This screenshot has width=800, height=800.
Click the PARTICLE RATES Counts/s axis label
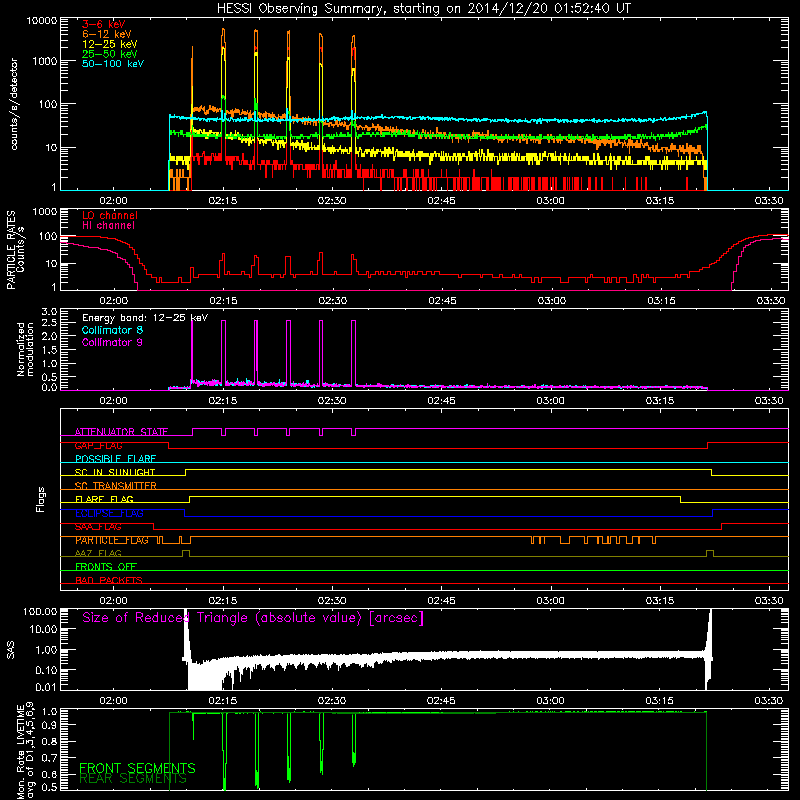point(15,250)
